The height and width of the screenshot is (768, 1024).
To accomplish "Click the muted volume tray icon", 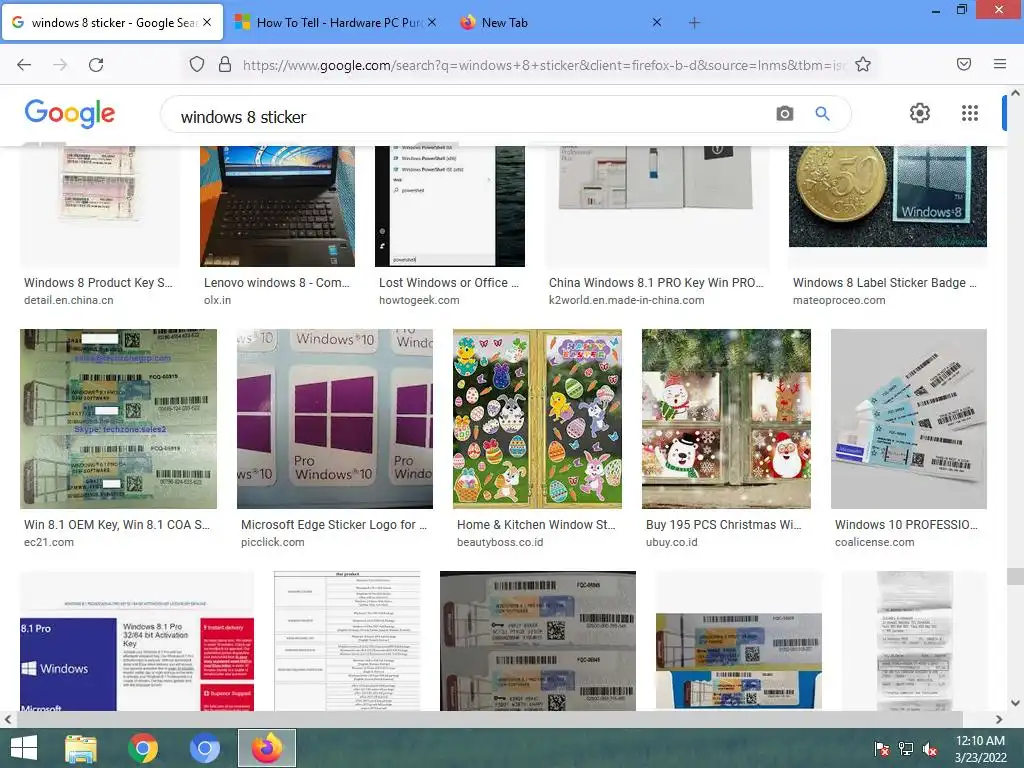I will point(930,749).
